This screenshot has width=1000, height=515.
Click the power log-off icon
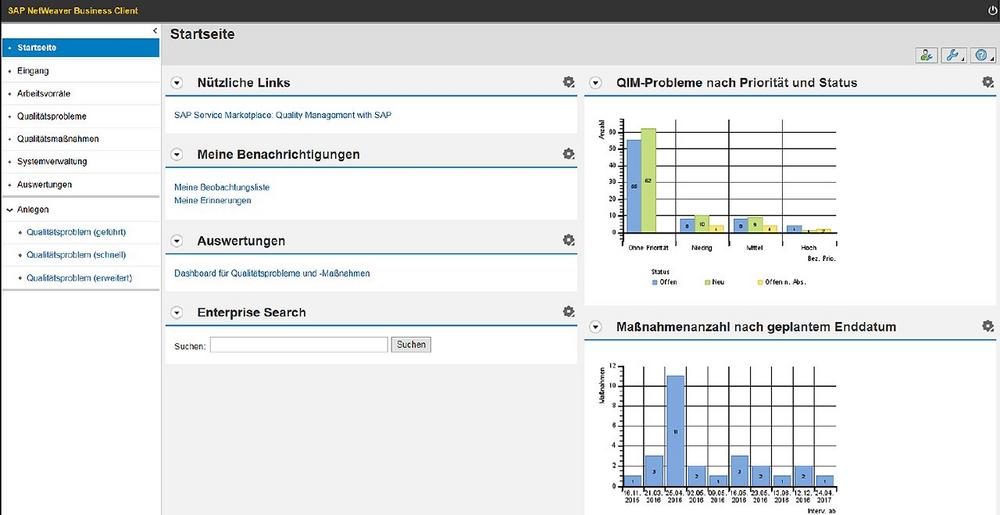tap(992, 11)
